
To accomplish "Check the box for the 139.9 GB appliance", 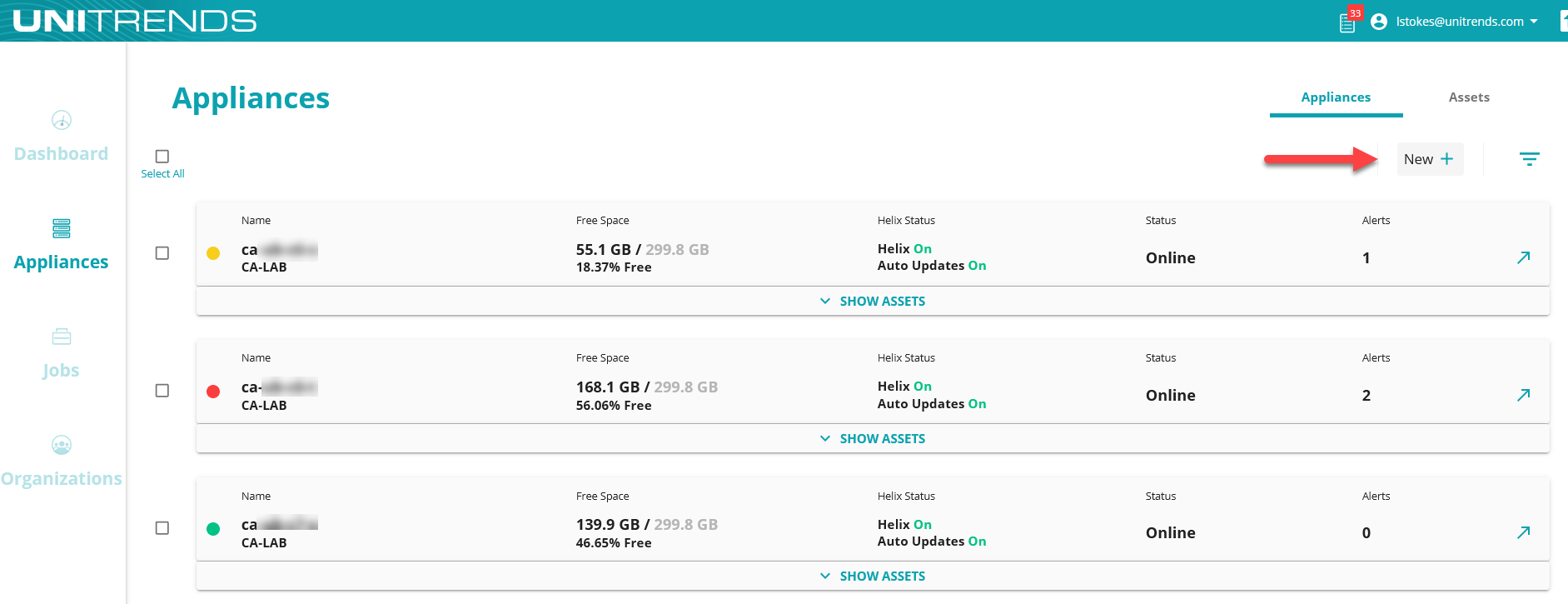I will point(162,528).
